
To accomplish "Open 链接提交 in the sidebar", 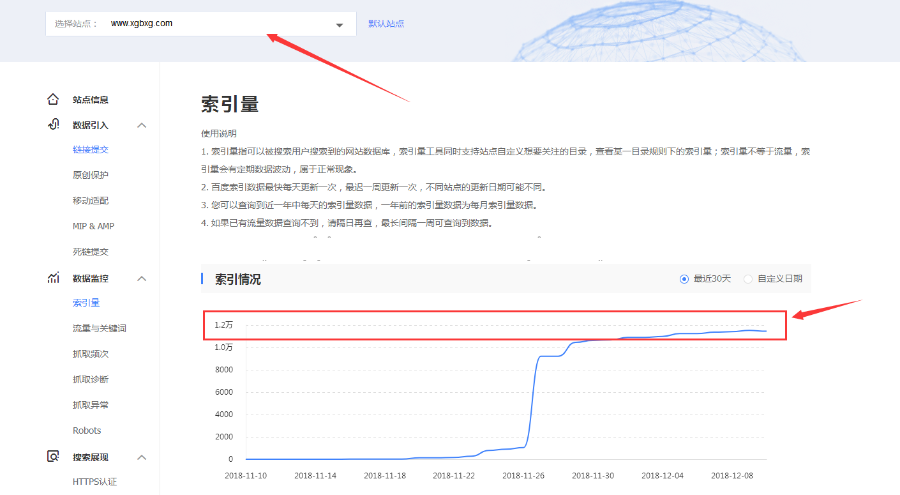I will (x=90, y=150).
